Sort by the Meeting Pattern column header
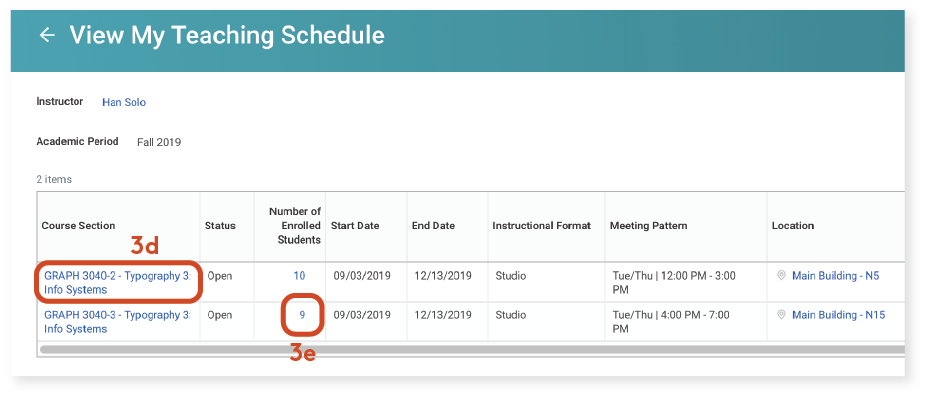Viewport: 926px width, 397px height. click(x=648, y=226)
